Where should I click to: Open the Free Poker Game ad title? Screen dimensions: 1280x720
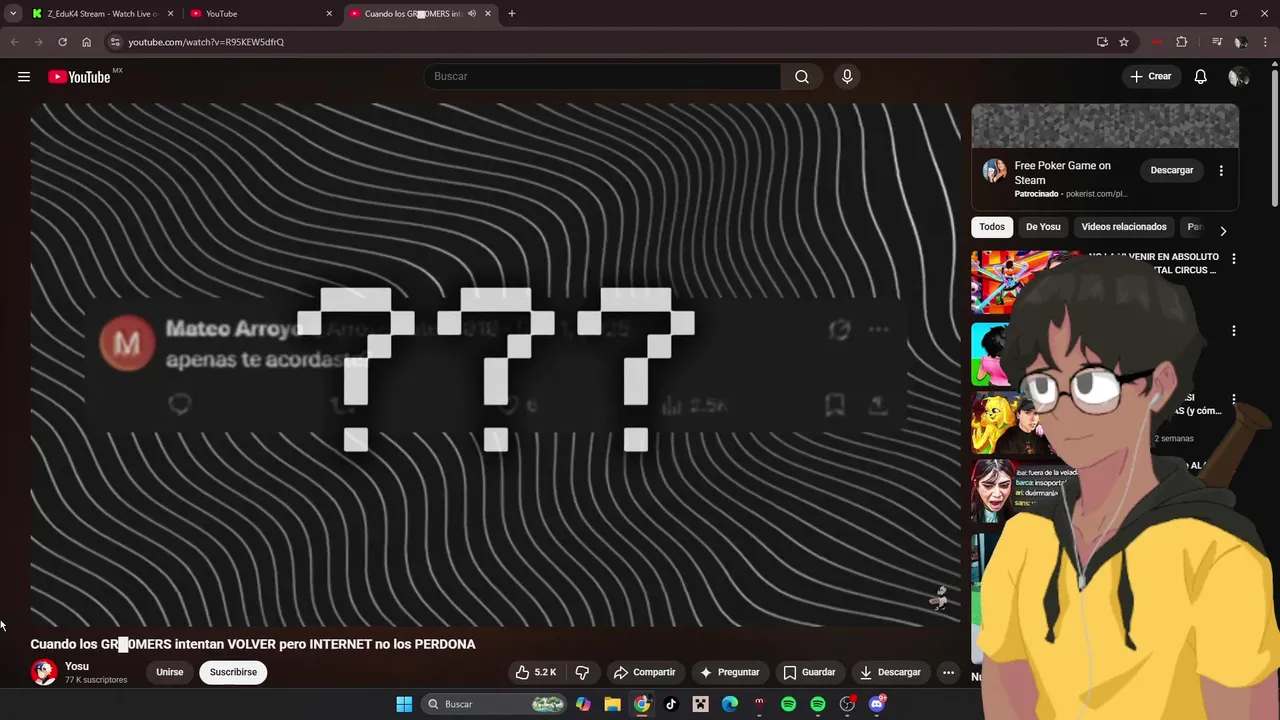point(1062,173)
